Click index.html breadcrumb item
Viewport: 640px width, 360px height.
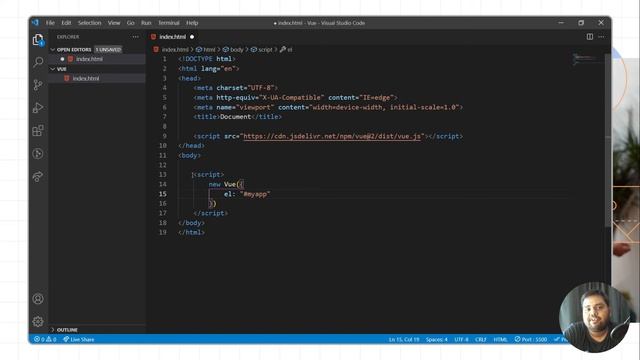175,49
